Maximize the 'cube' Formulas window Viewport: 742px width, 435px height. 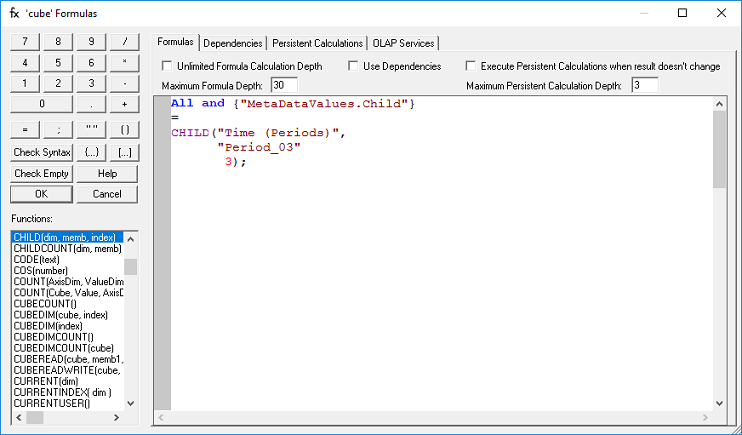[x=682, y=13]
